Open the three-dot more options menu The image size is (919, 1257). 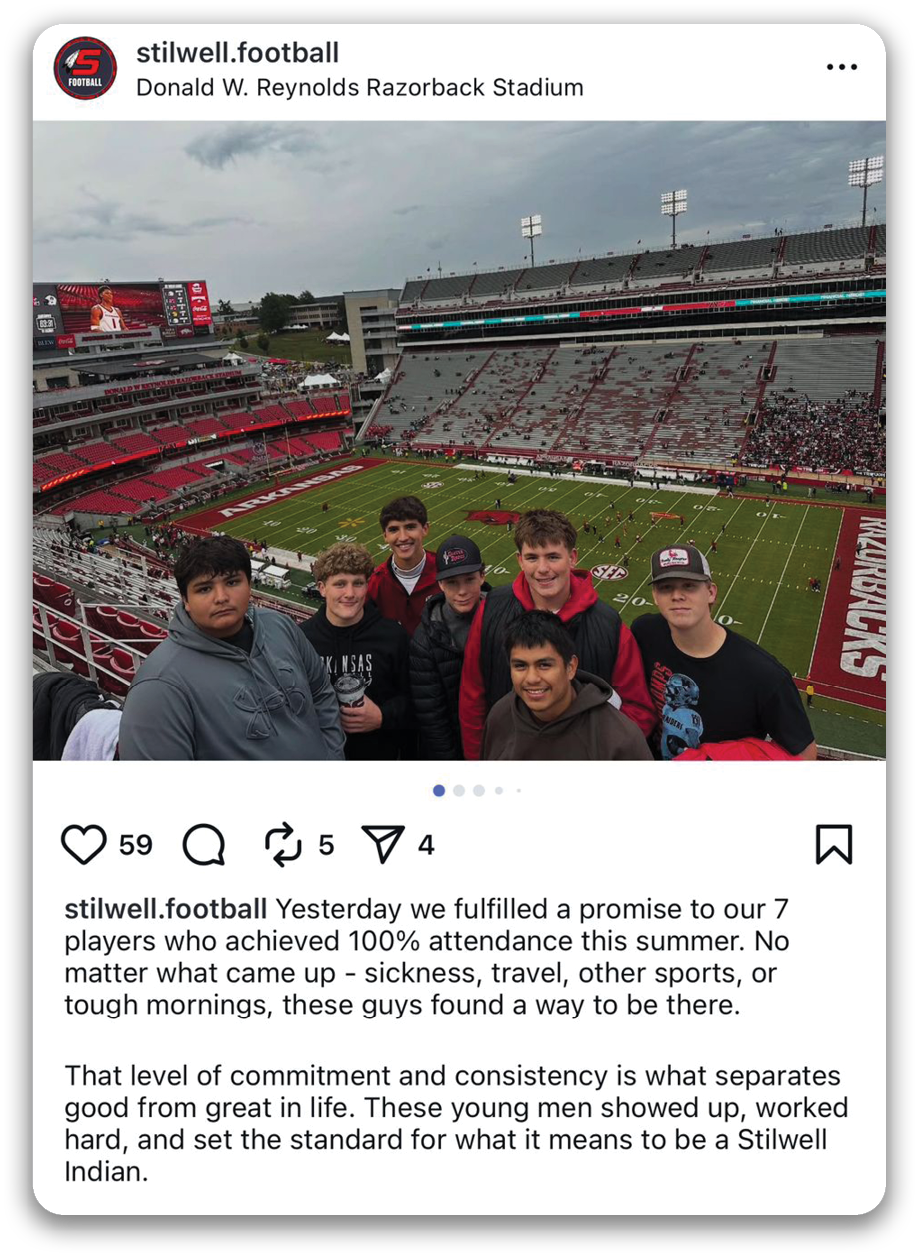coord(842,67)
